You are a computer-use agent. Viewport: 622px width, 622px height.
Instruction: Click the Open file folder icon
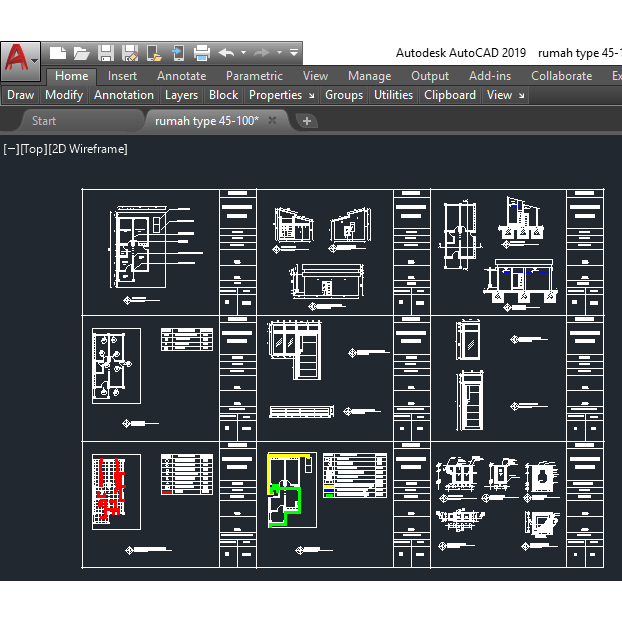[x=81, y=53]
